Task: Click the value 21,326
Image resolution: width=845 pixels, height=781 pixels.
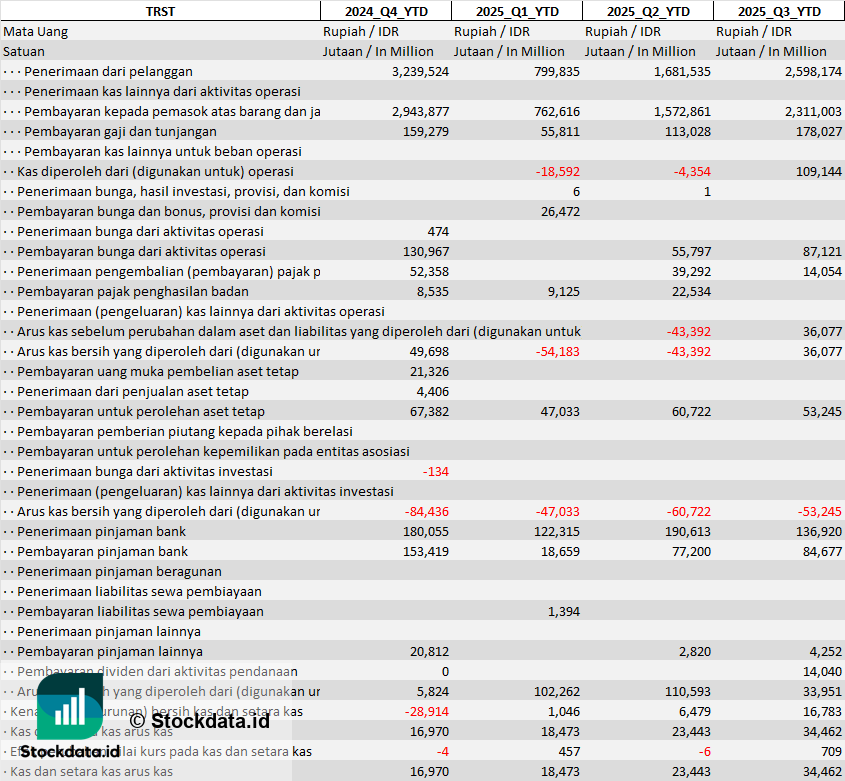Action: pos(430,371)
